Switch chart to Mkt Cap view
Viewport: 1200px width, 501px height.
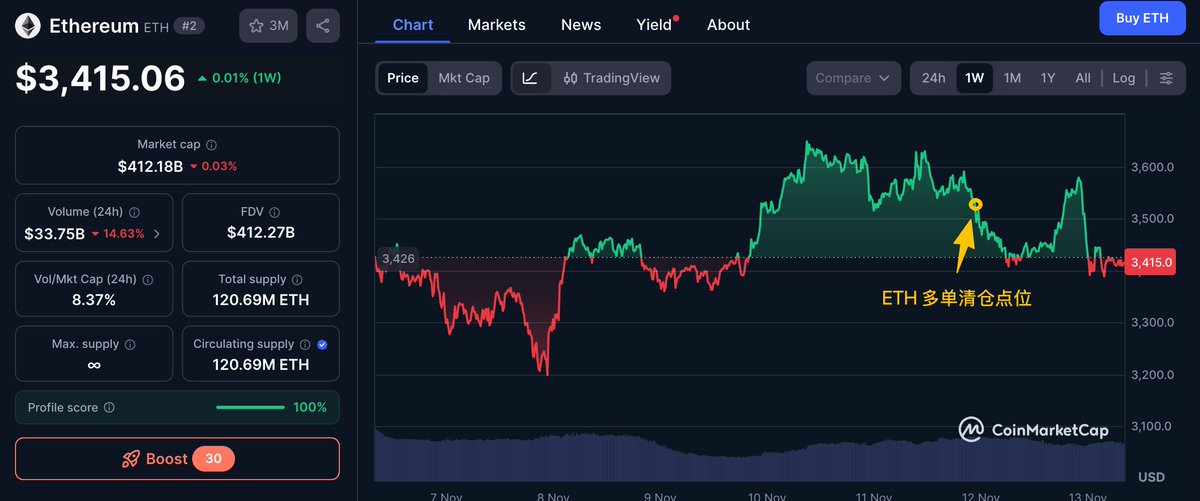click(464, 78)
